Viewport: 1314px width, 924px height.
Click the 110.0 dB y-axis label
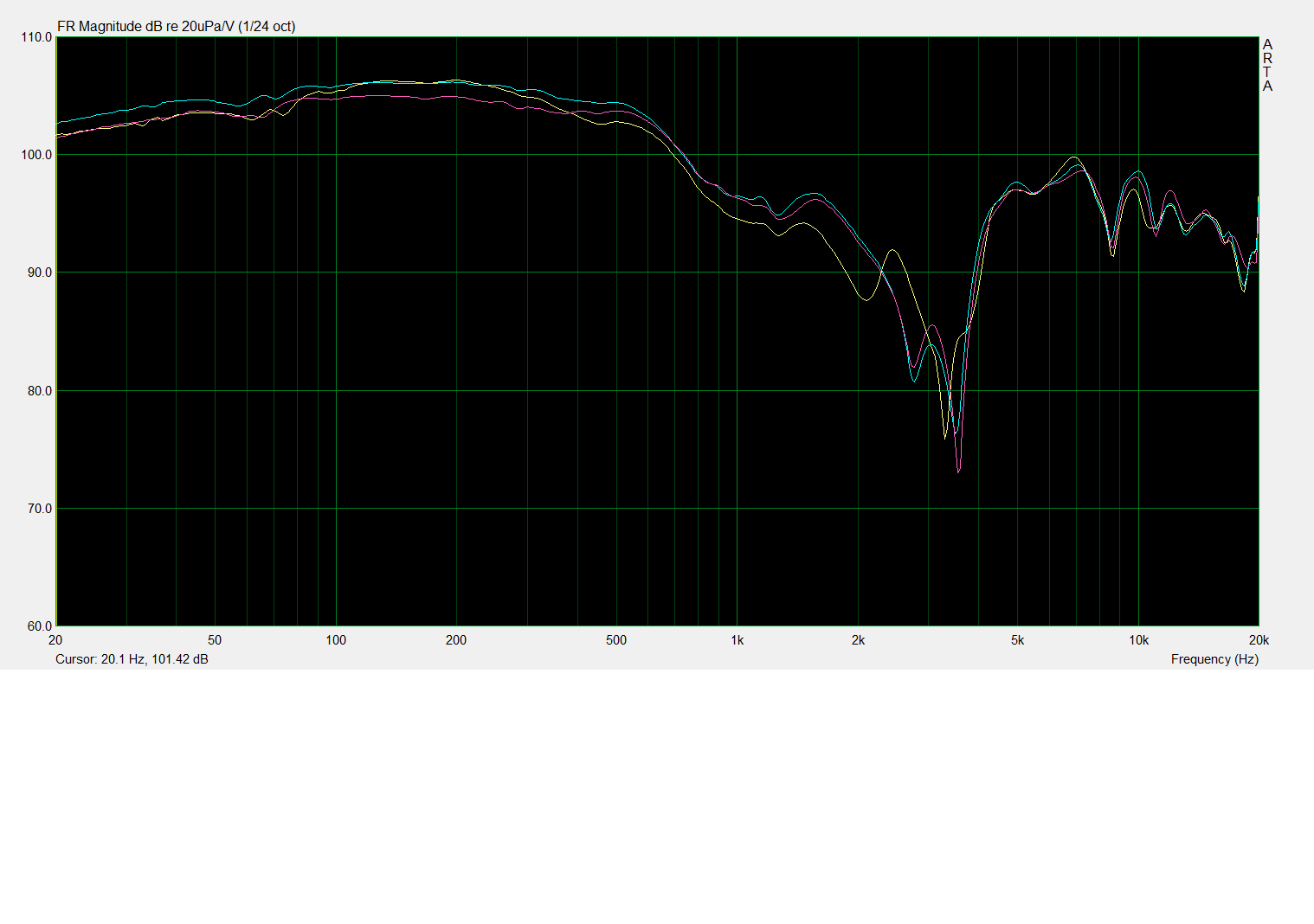[36, 37]
